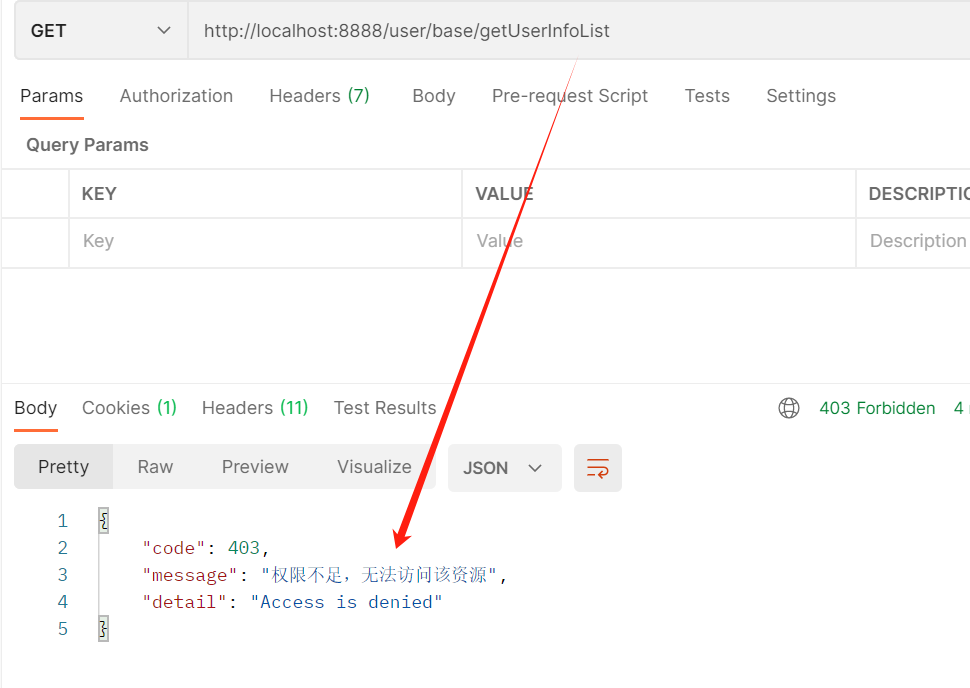Click the globe network information icon

789,408
